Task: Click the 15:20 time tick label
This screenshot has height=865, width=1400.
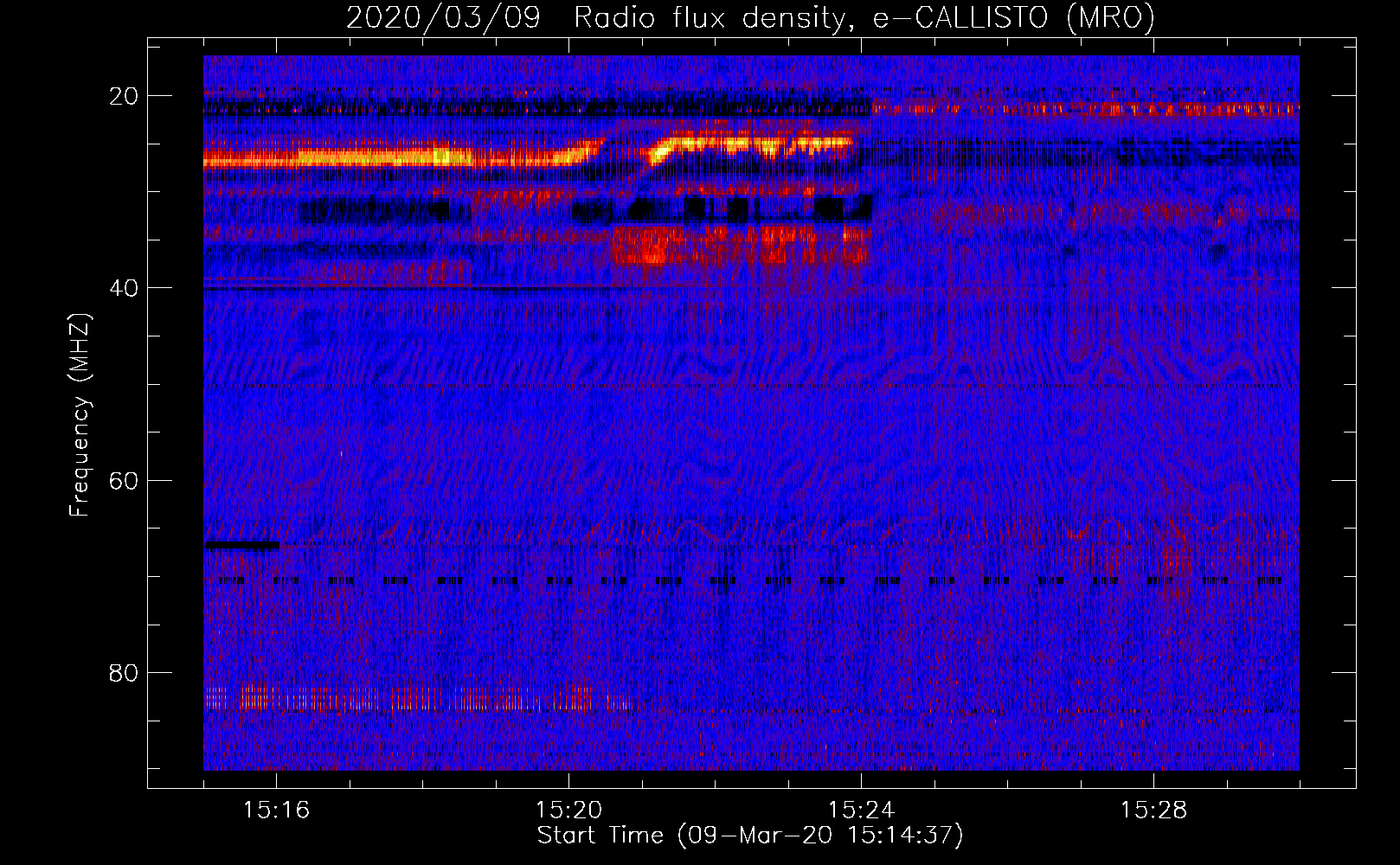Action: coord(568,811)
